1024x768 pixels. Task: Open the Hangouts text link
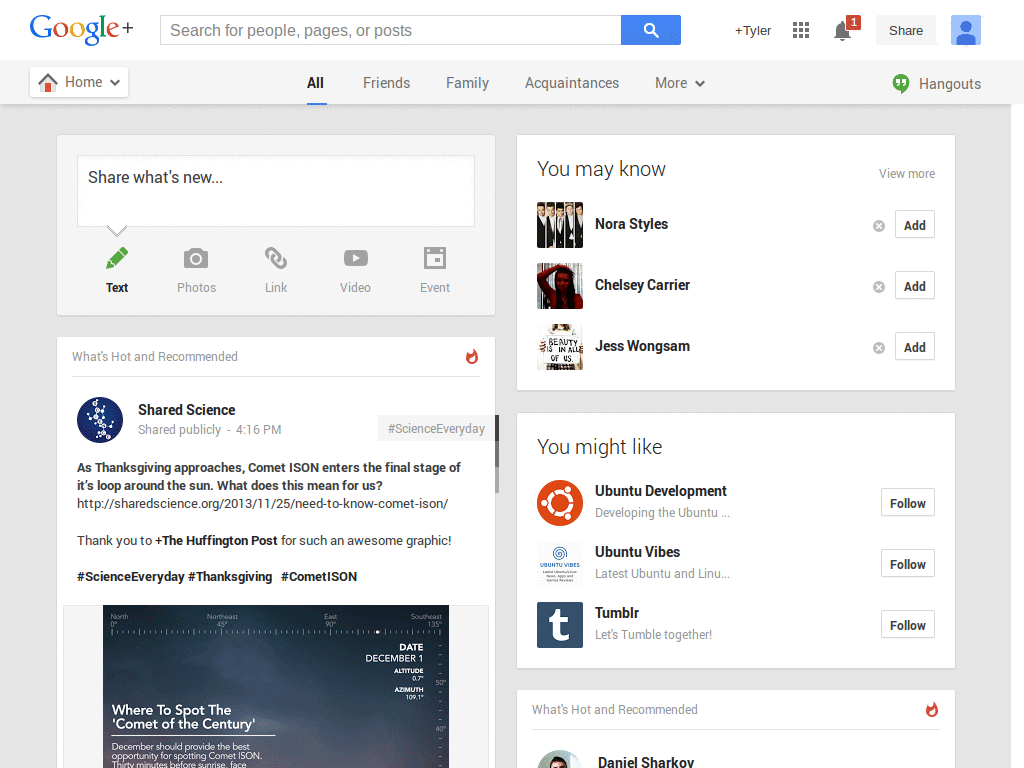point(950,84)
